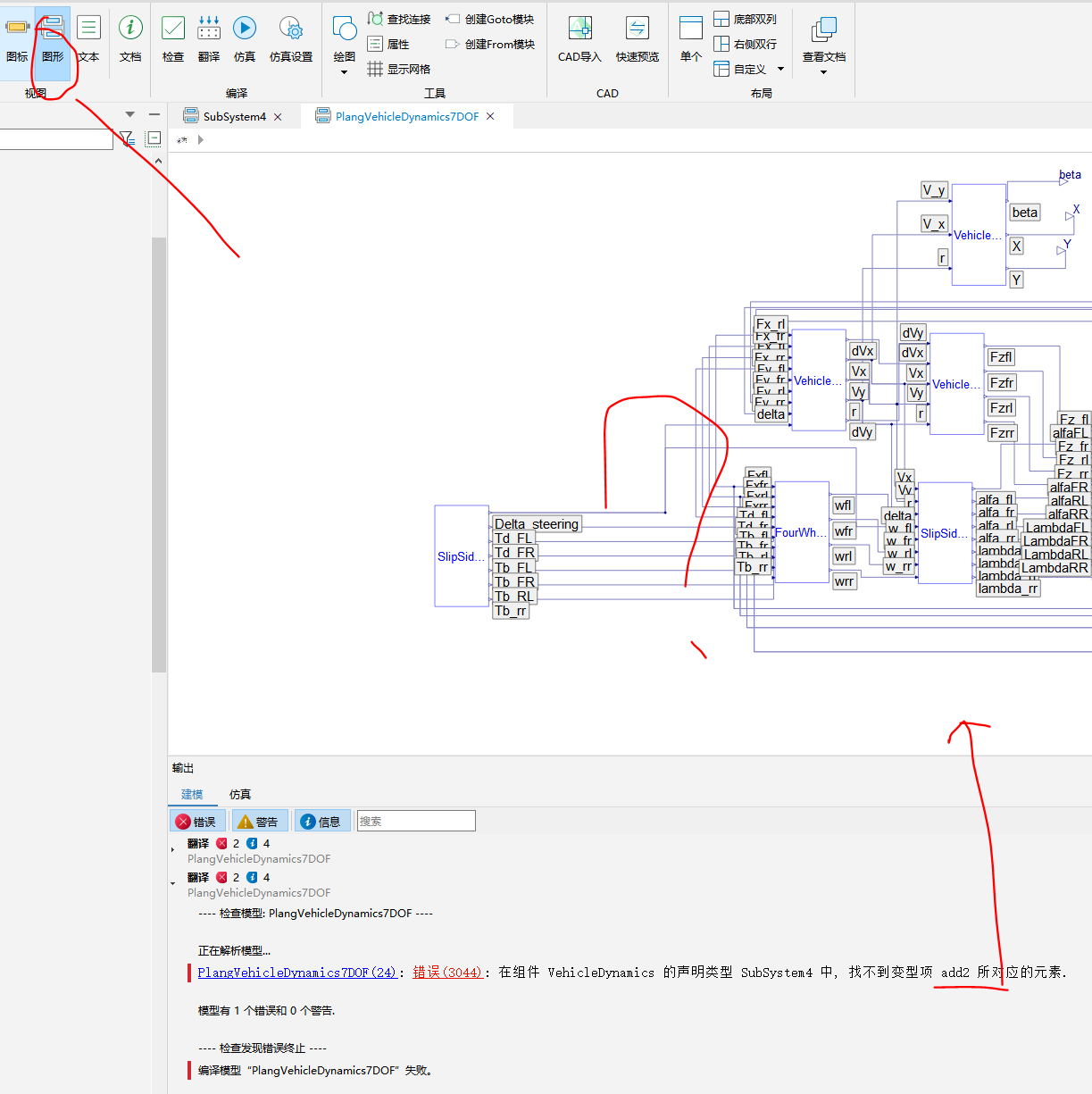Image resolution: width=1092 pixels, height=1094 pixels.
Task: Switch to 文本 text view
Action: (x=88, y=39)
